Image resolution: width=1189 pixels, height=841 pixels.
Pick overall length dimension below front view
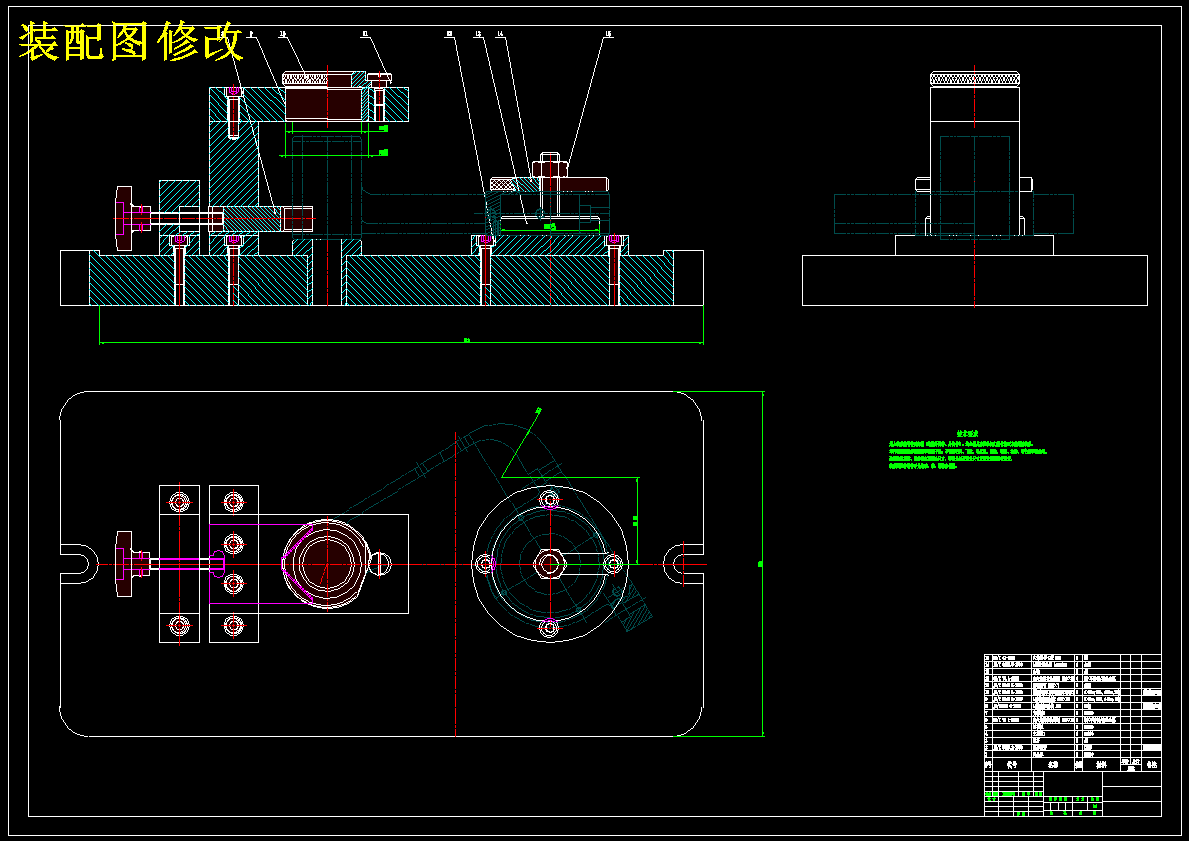401,341
